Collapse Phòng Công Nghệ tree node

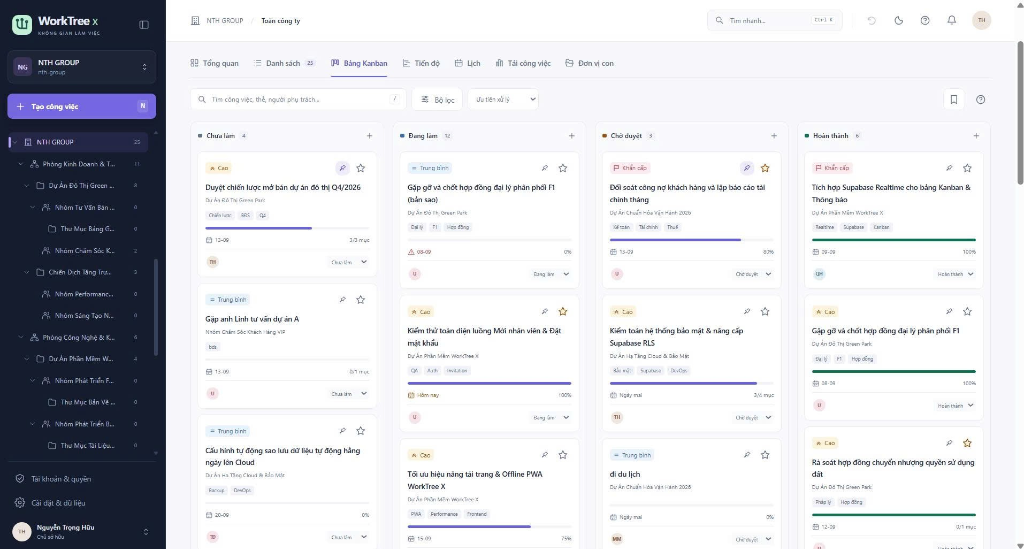pyautogui.click(x=21, y=337)
